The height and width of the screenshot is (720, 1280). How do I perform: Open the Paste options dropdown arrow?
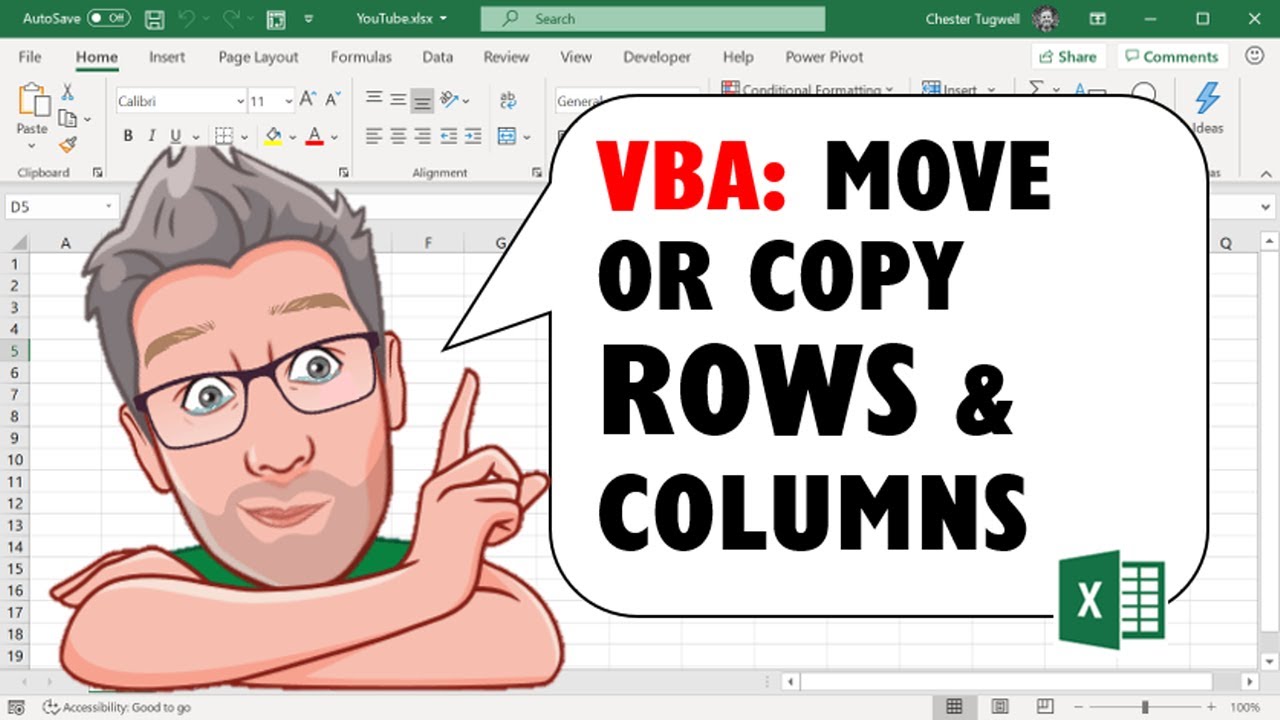coord(32,146)
